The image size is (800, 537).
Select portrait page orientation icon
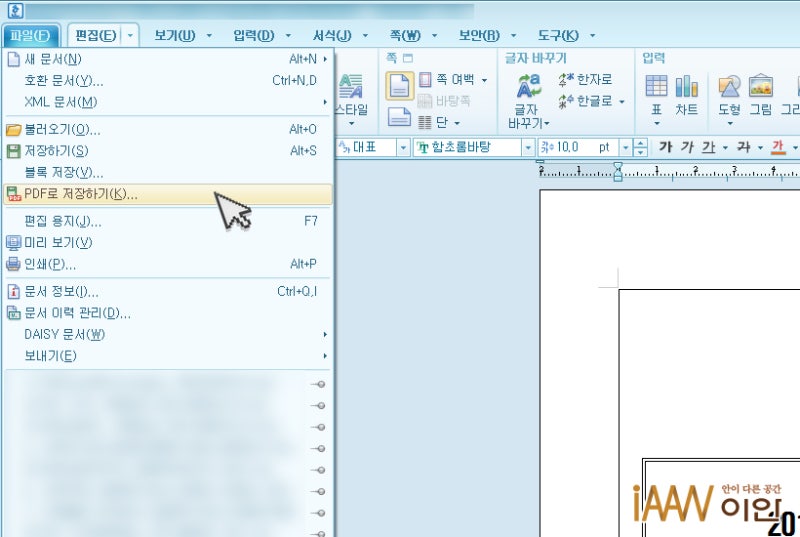pos(399,86)
